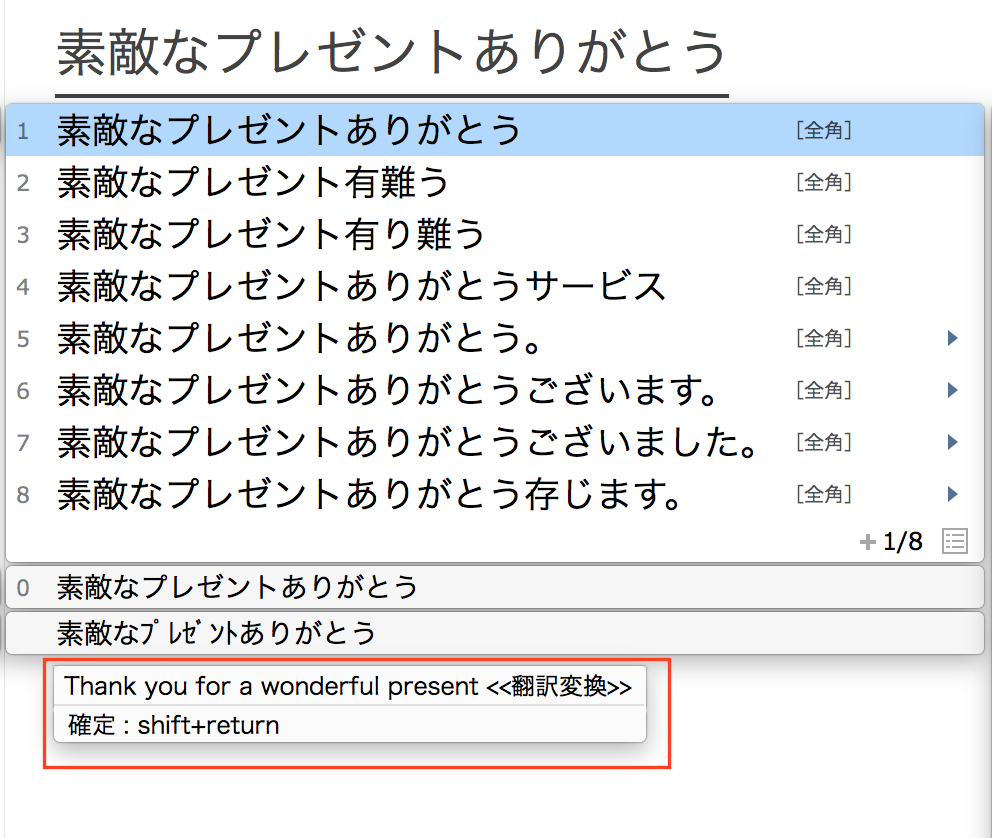This screenshot has width=992, height=838.
Task: Click the plus icon beside 1/8
Action: (867, 543)
